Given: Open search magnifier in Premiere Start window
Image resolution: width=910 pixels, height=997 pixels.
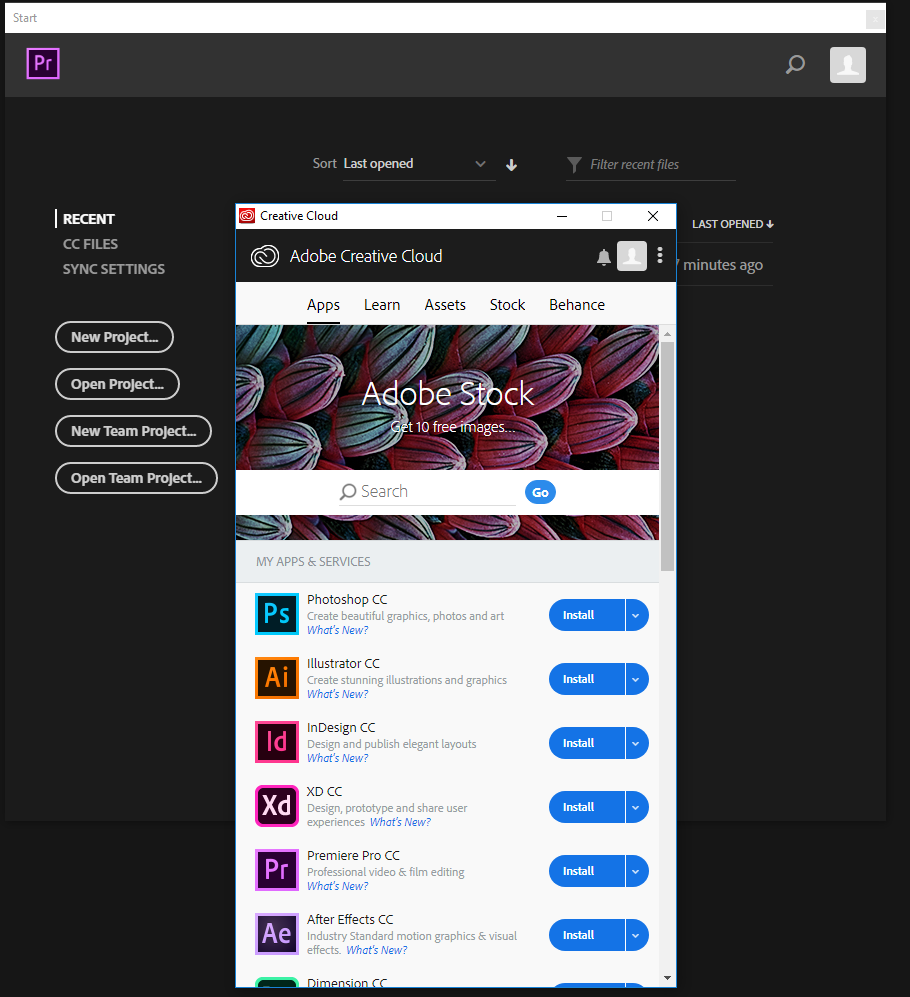Looking at the screenshot, I should 795,64.
